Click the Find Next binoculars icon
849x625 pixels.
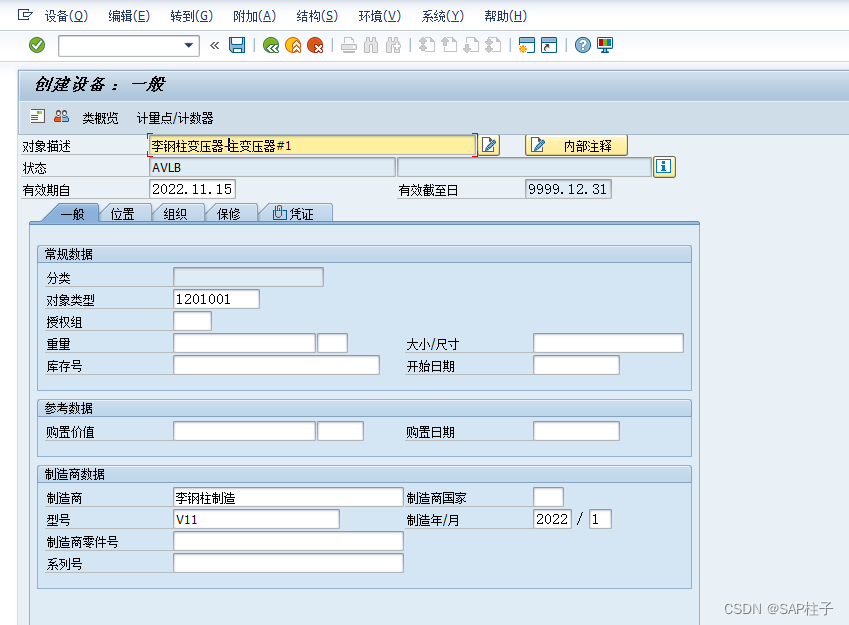(393, 45)
